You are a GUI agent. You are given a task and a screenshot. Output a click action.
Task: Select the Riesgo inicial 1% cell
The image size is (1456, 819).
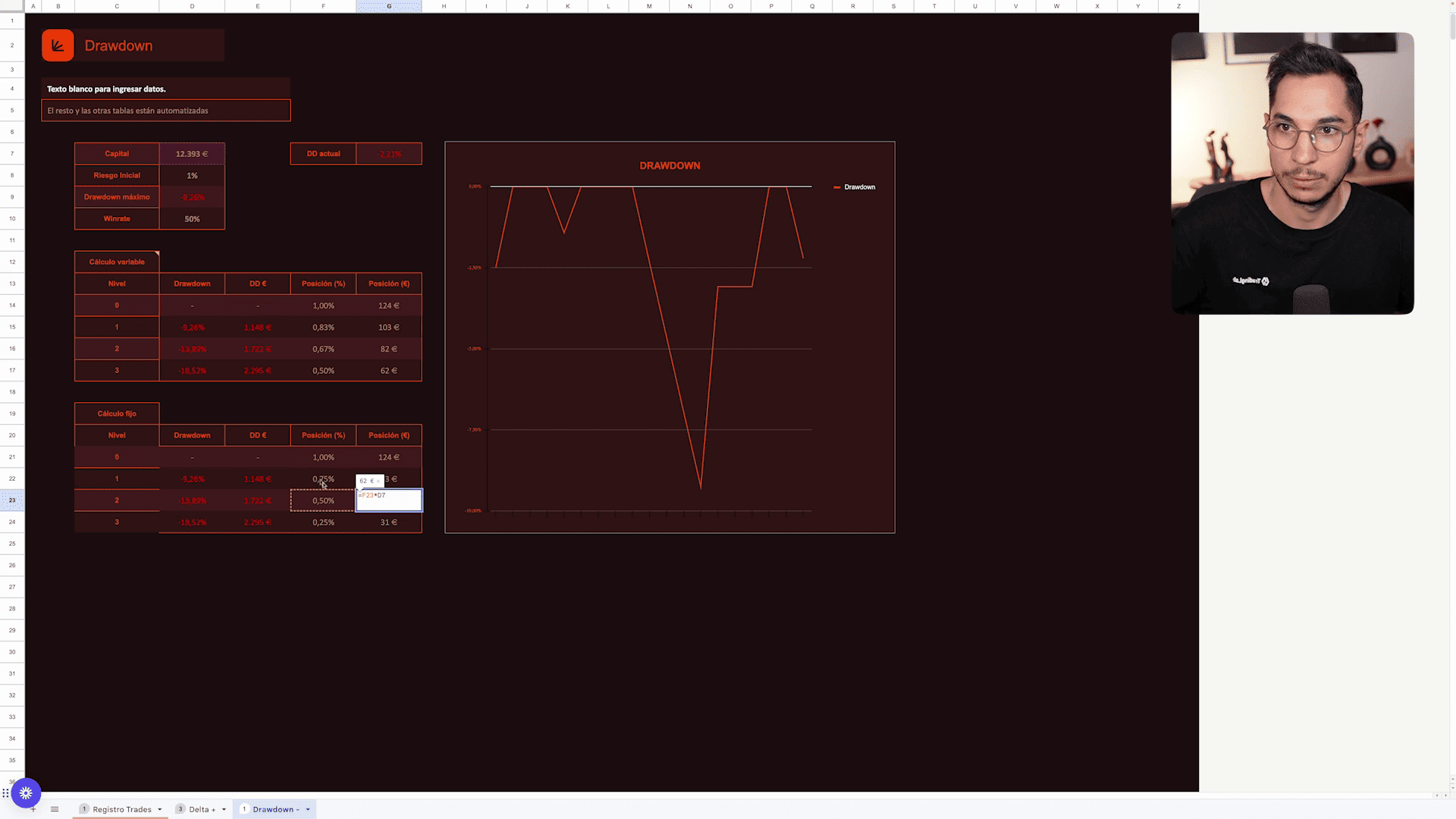(192, 175)
